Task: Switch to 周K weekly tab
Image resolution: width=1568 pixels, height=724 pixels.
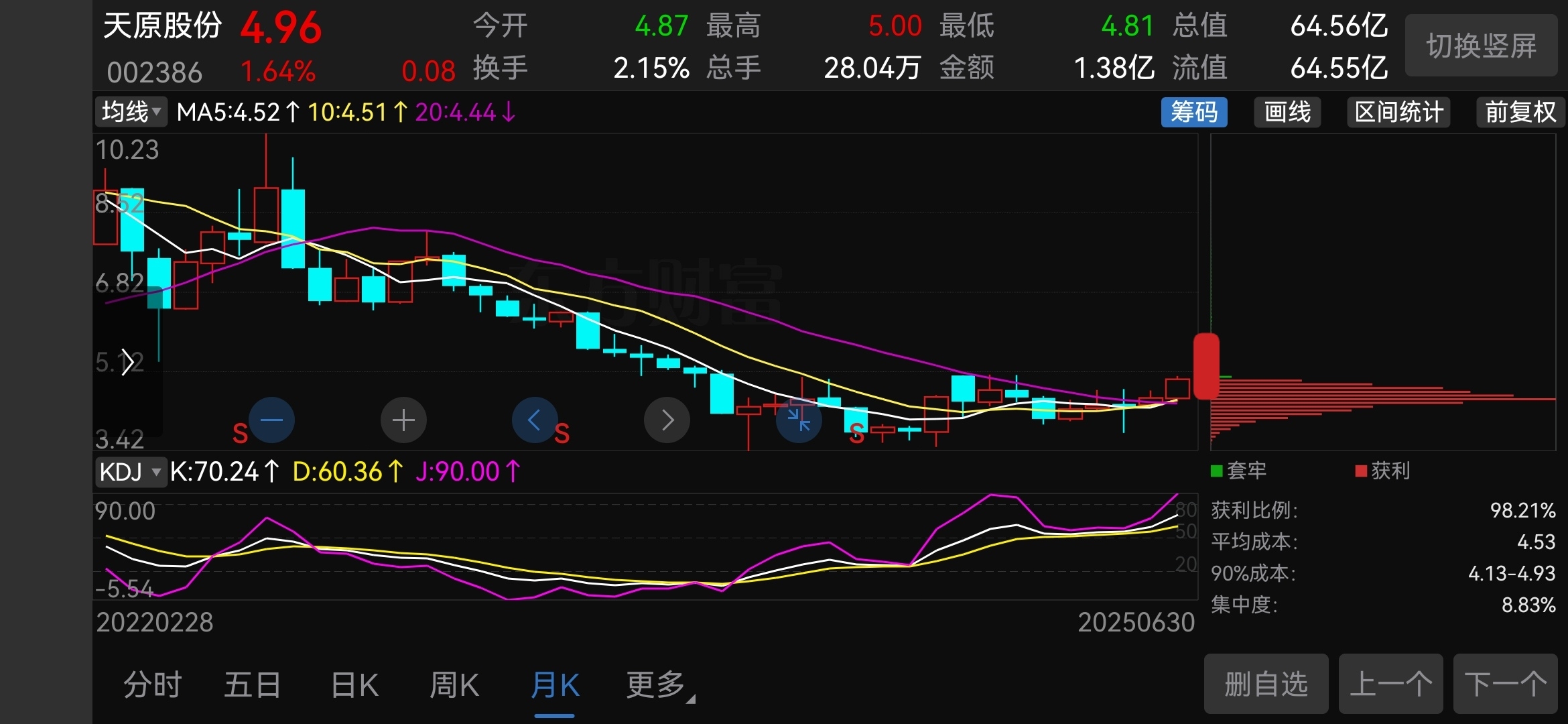Action: point(454,685)
